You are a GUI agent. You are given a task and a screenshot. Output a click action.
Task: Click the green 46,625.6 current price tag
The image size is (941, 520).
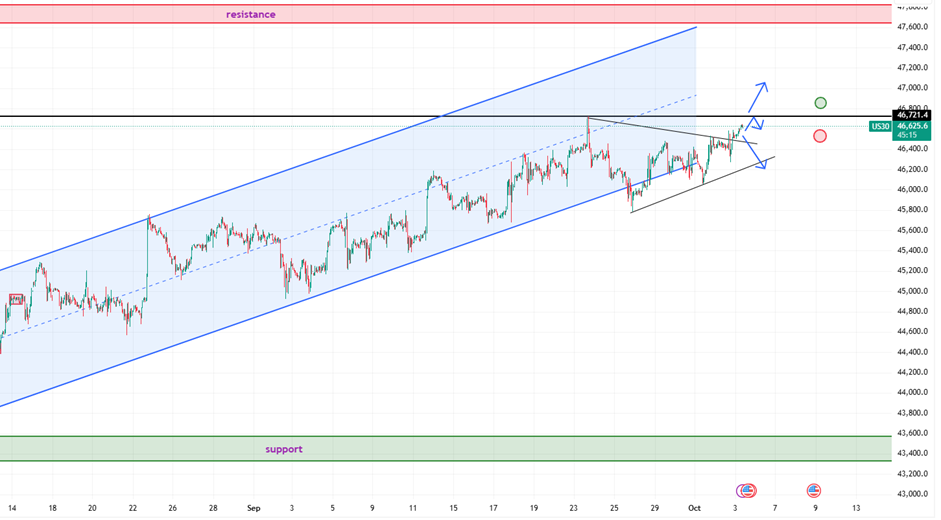coord(914,127)
